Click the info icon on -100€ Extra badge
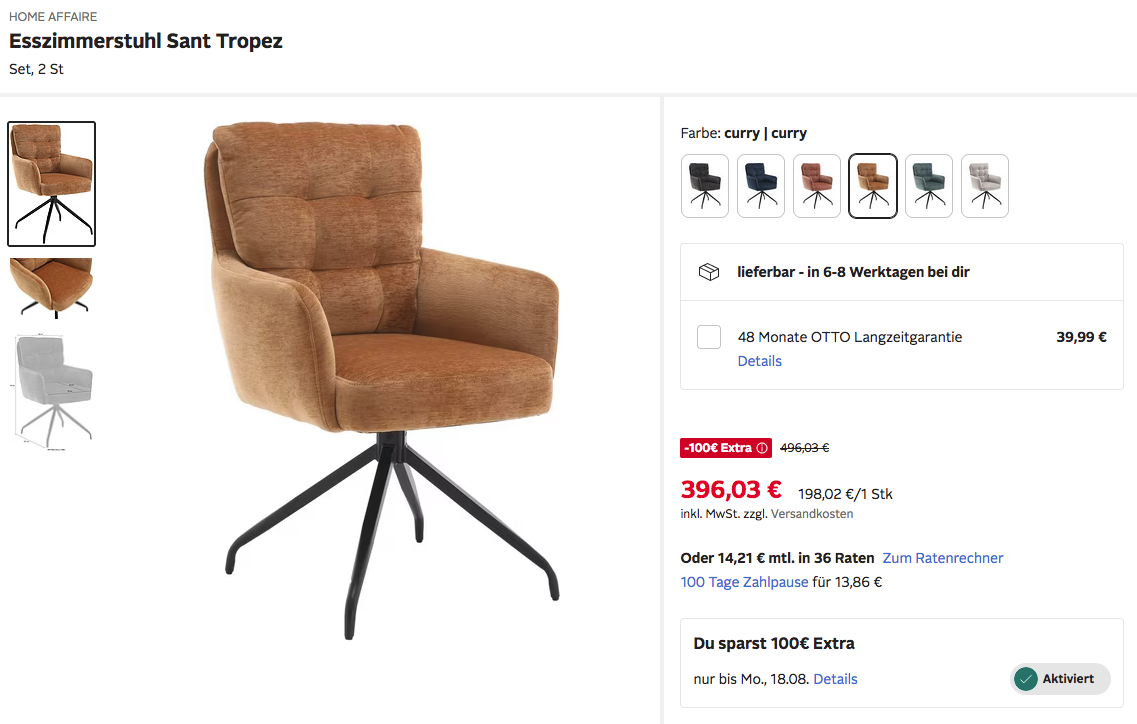Viewport: 1137px width, 724px height. click(762, 448)
